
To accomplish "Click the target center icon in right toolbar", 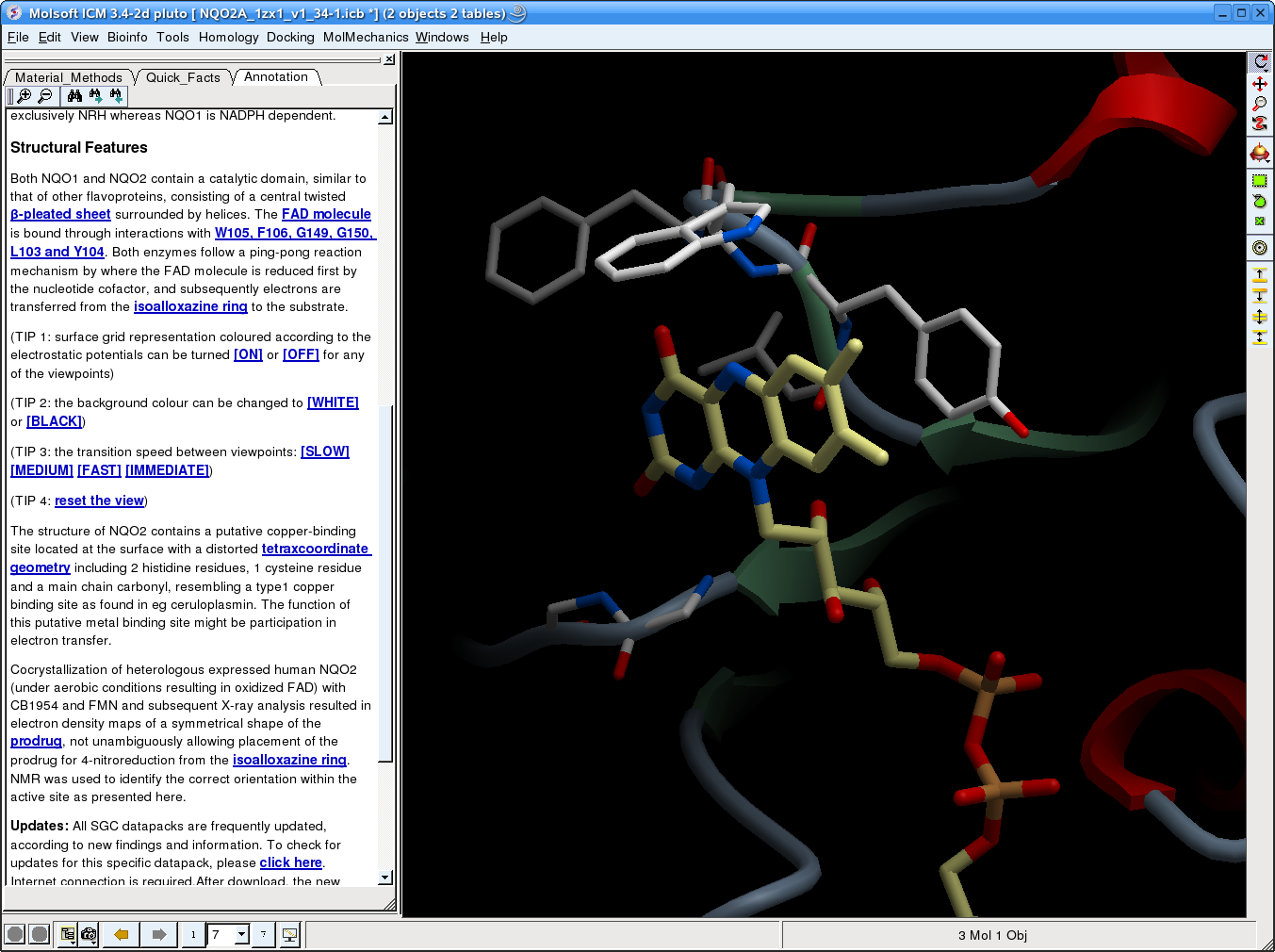I will coord(1259,248).
